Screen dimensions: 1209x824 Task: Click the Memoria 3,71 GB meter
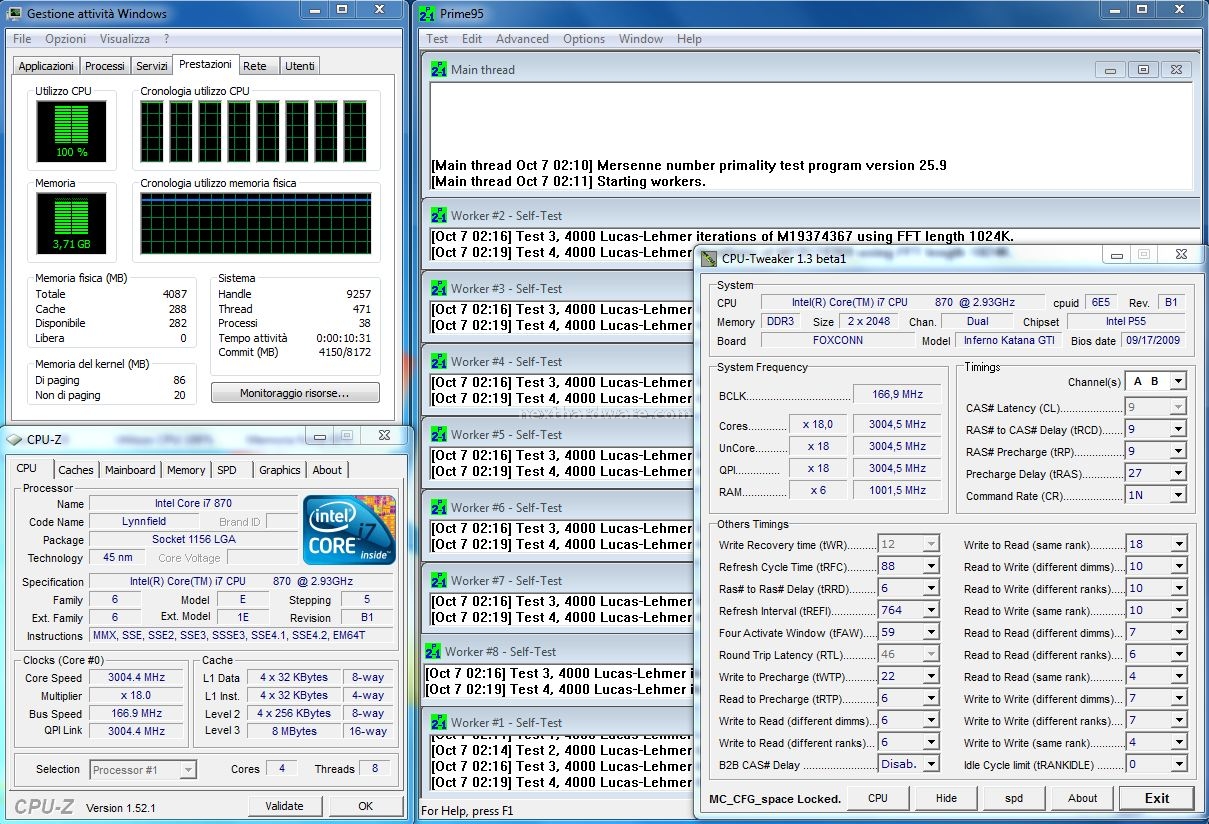71,222
